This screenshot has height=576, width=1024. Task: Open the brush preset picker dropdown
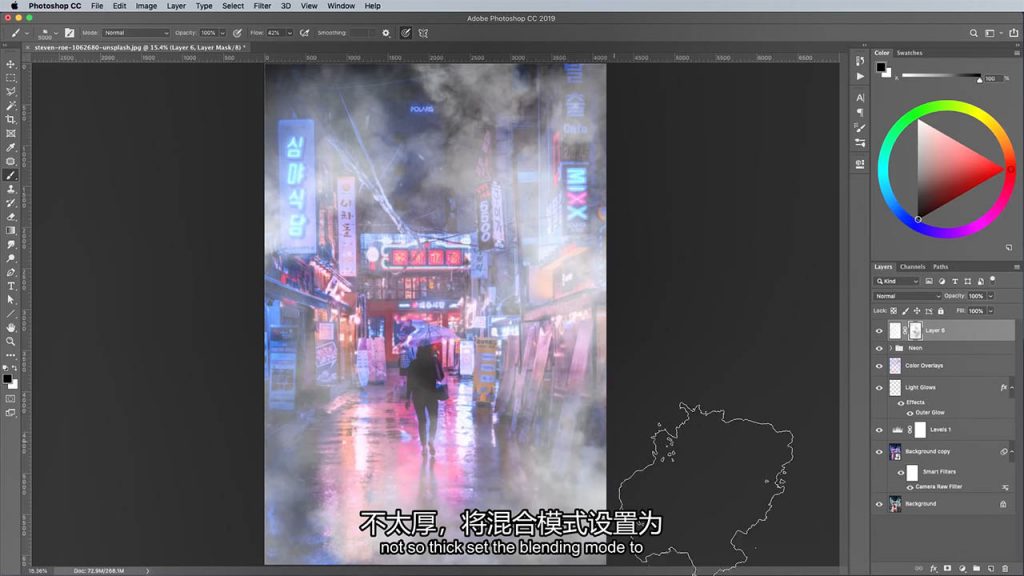[56, 33]
